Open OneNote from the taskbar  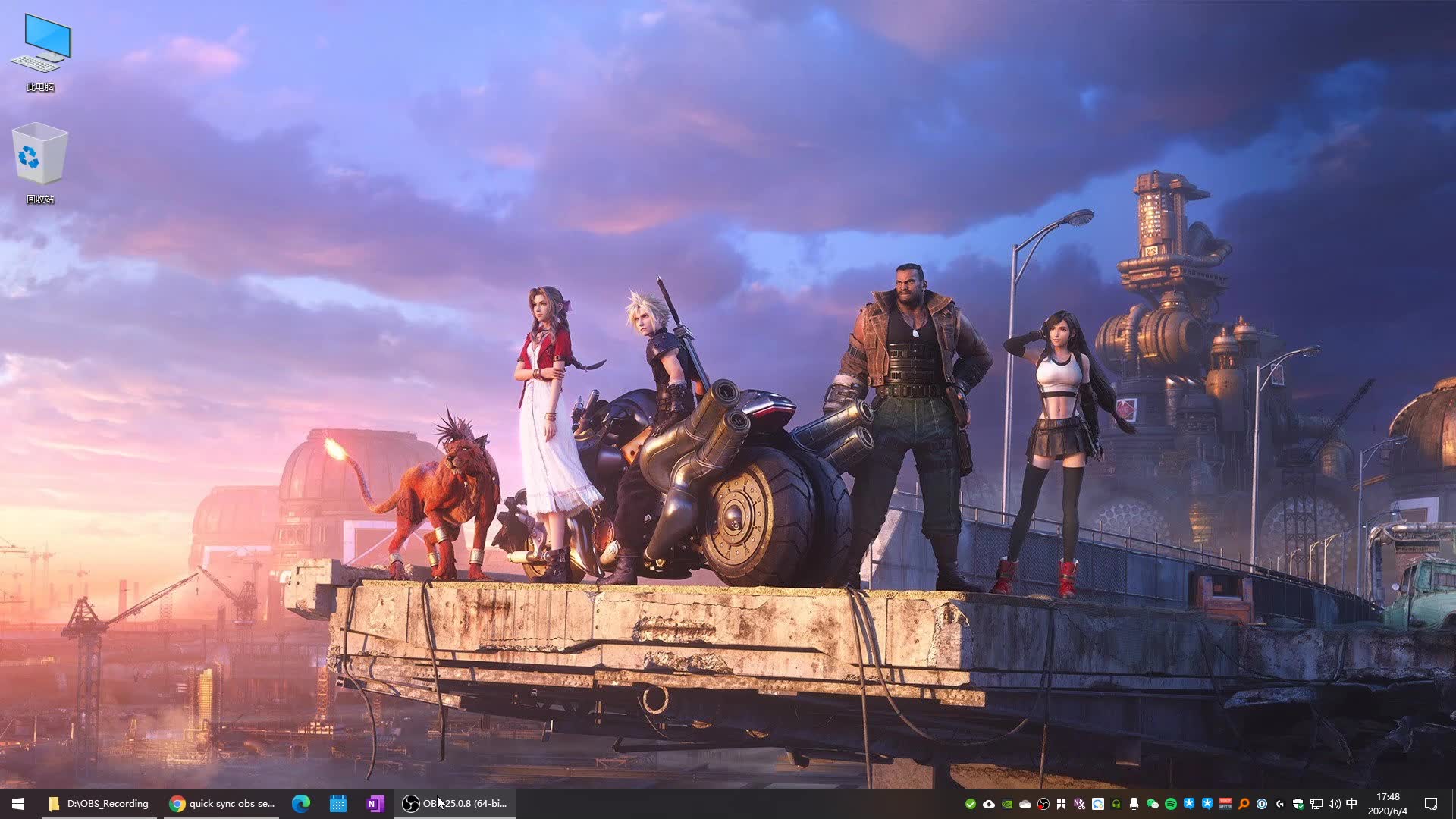375,804
